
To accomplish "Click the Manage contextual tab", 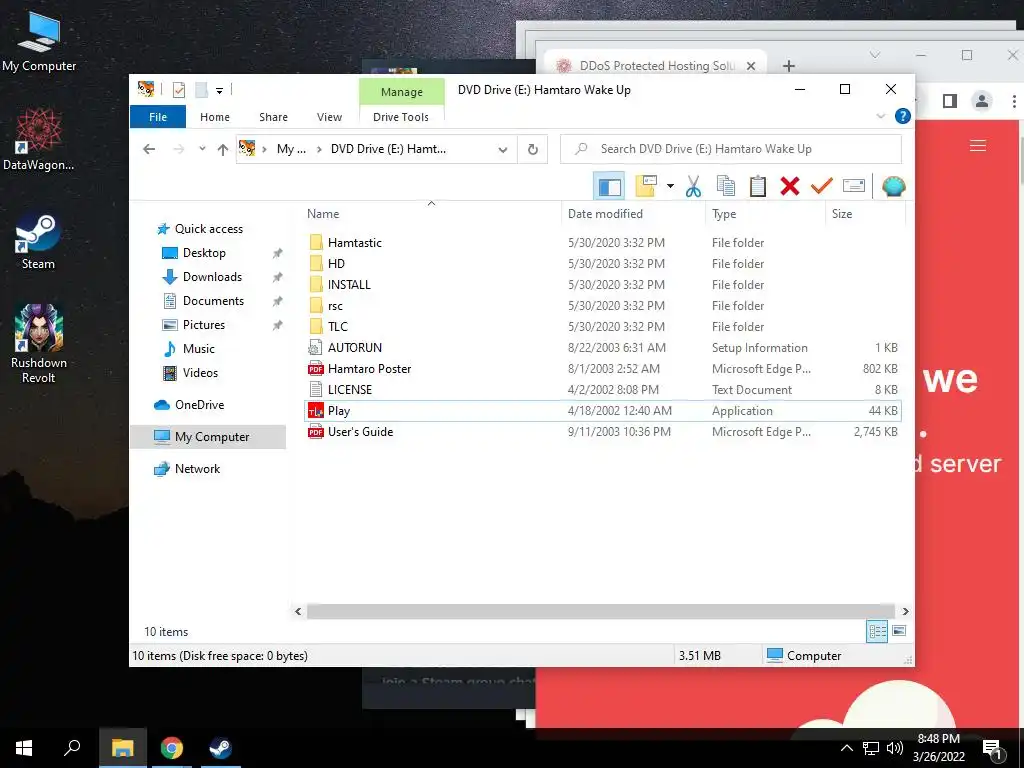I will pyautogui.click(x=402, y=92).
